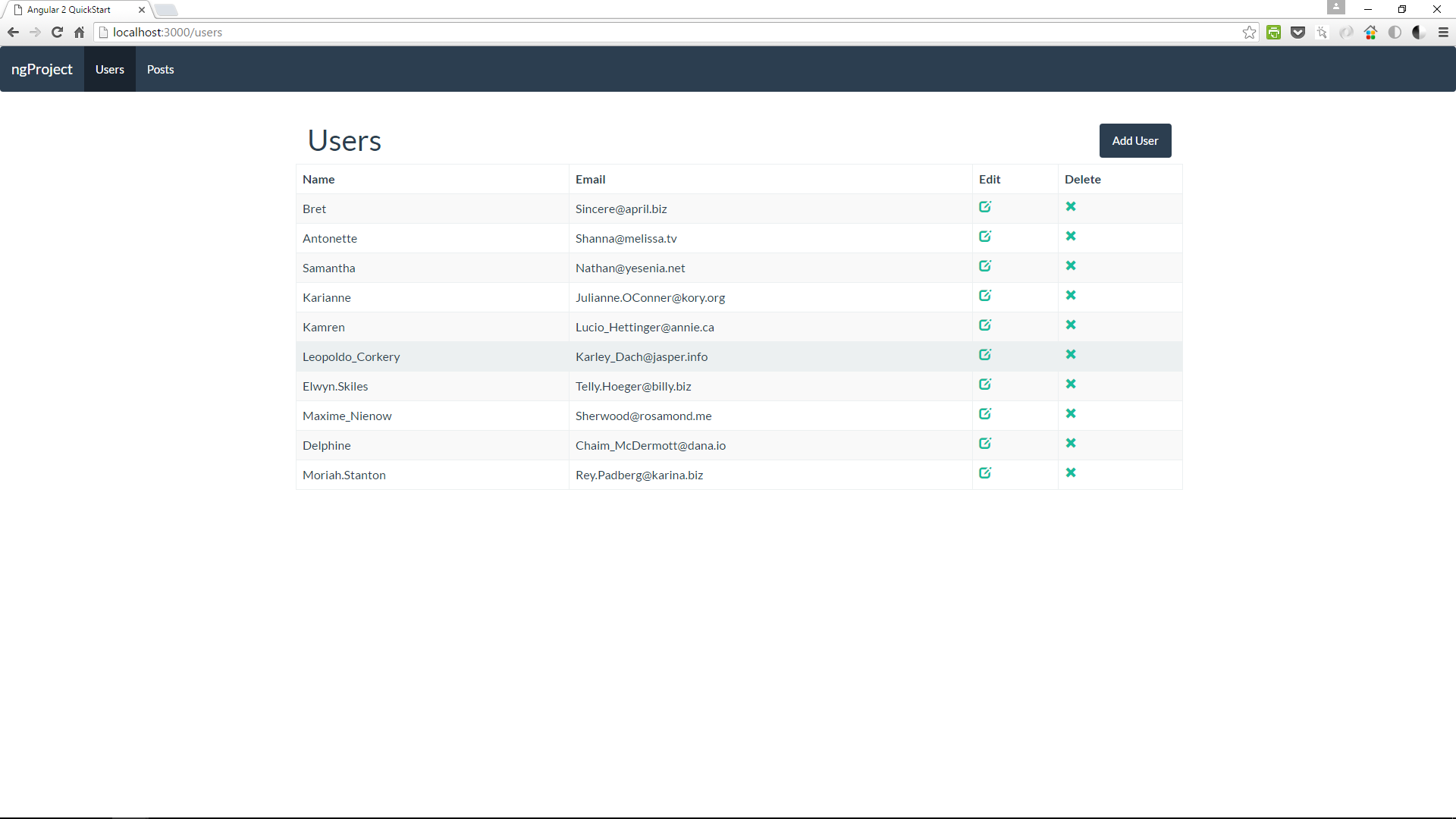Open the Posts navigation tab
The width and height of the screenshot is (1456, 819).
(x=160, y=69)
